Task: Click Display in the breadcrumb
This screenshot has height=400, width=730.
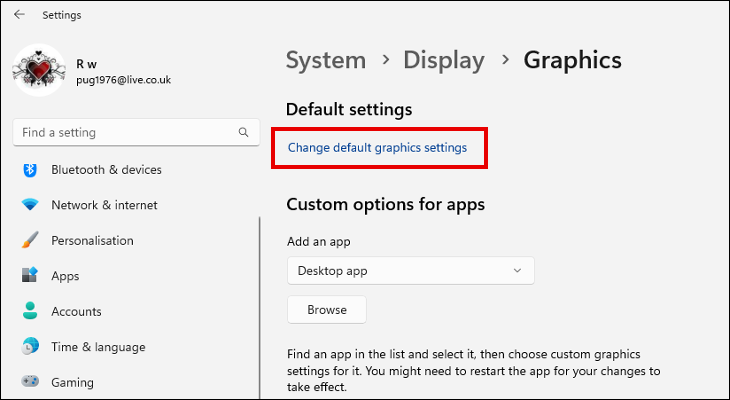Action: coord(444,60)
